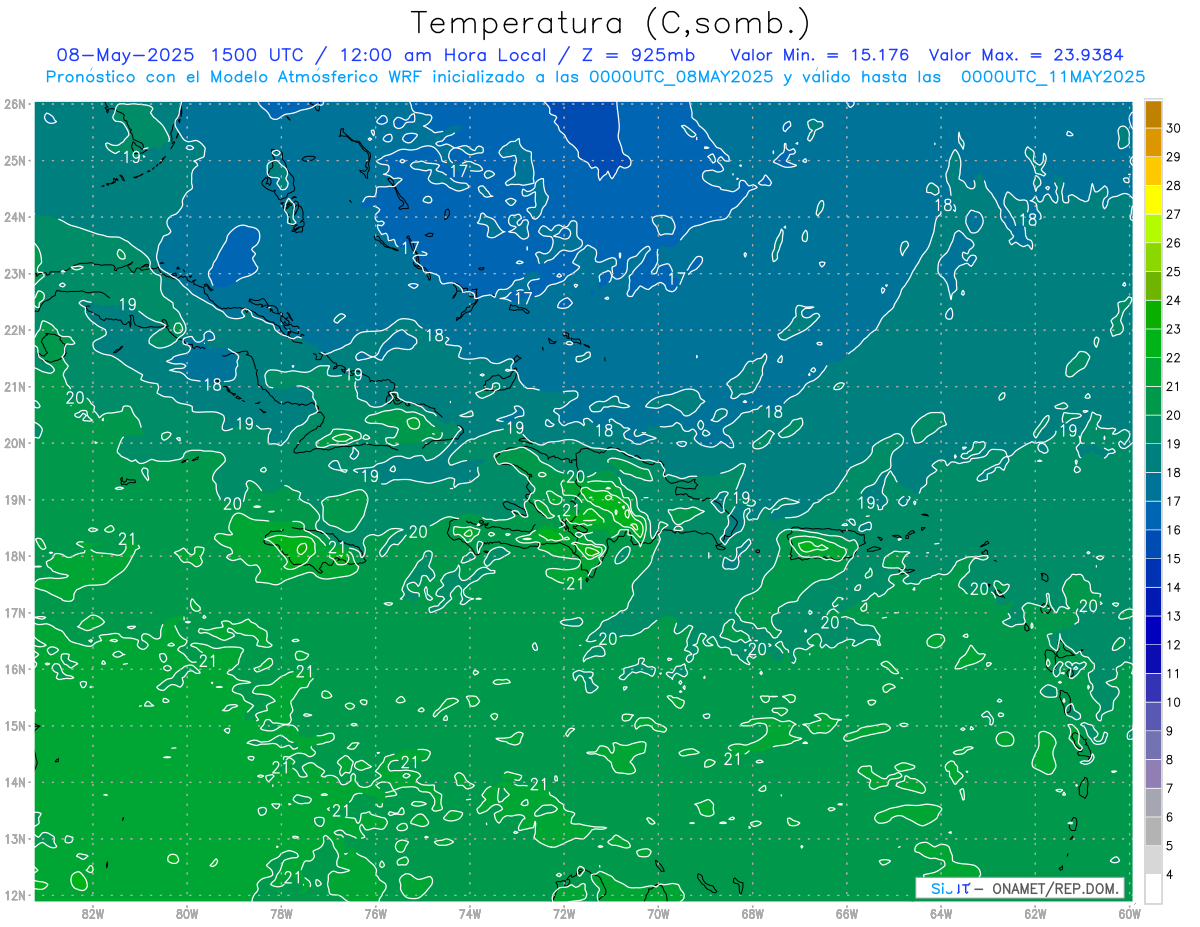Click the '16N' latitude axis label
This screenshot has width=1200, height=927.
[15, 669]
